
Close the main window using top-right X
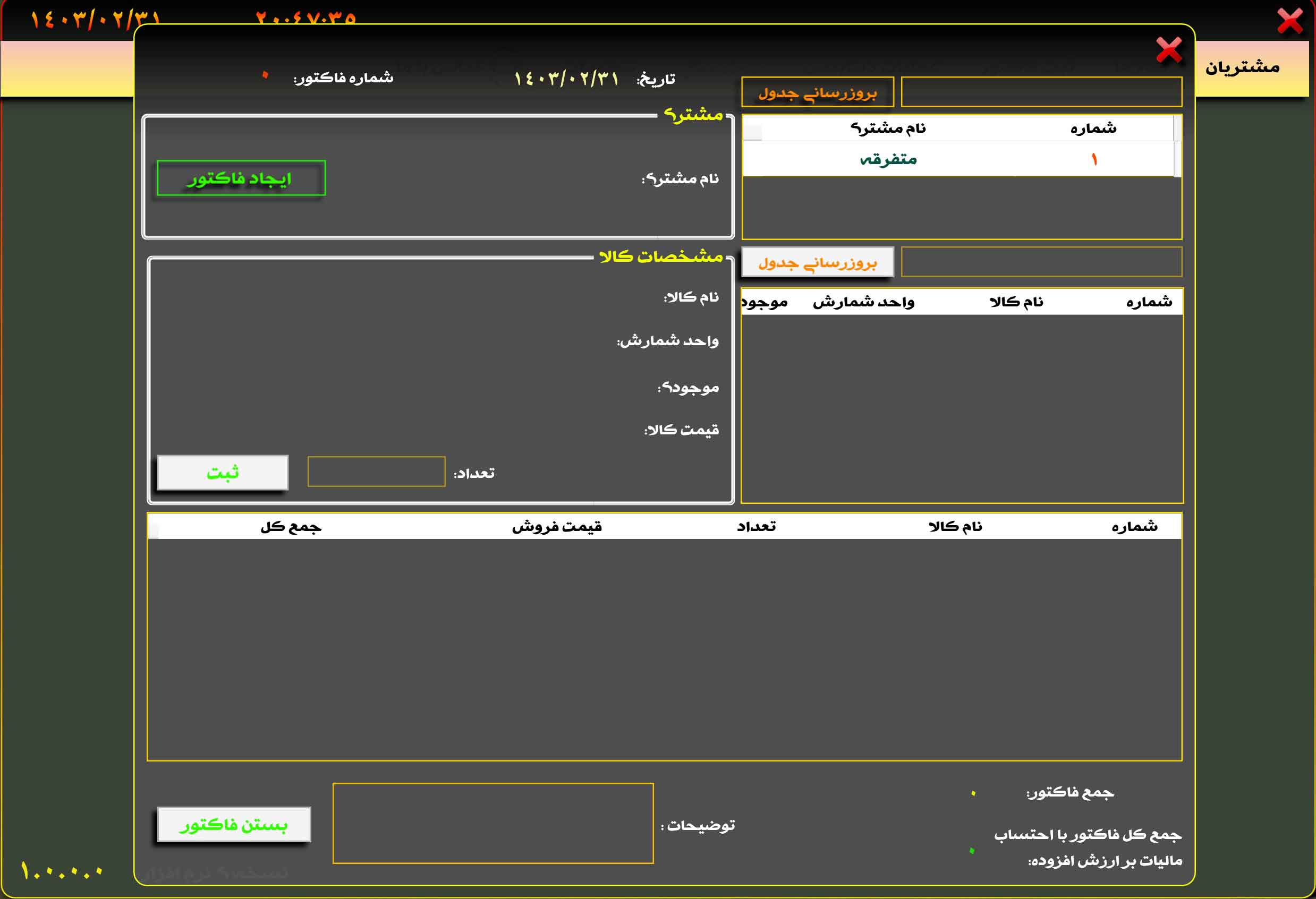(x=1289, y=21)
